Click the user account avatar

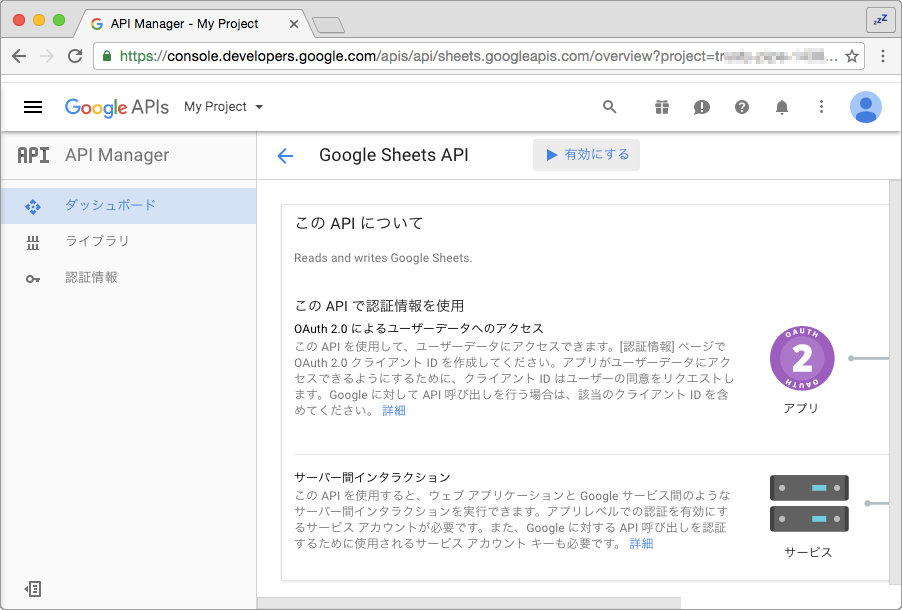point(866,107)
